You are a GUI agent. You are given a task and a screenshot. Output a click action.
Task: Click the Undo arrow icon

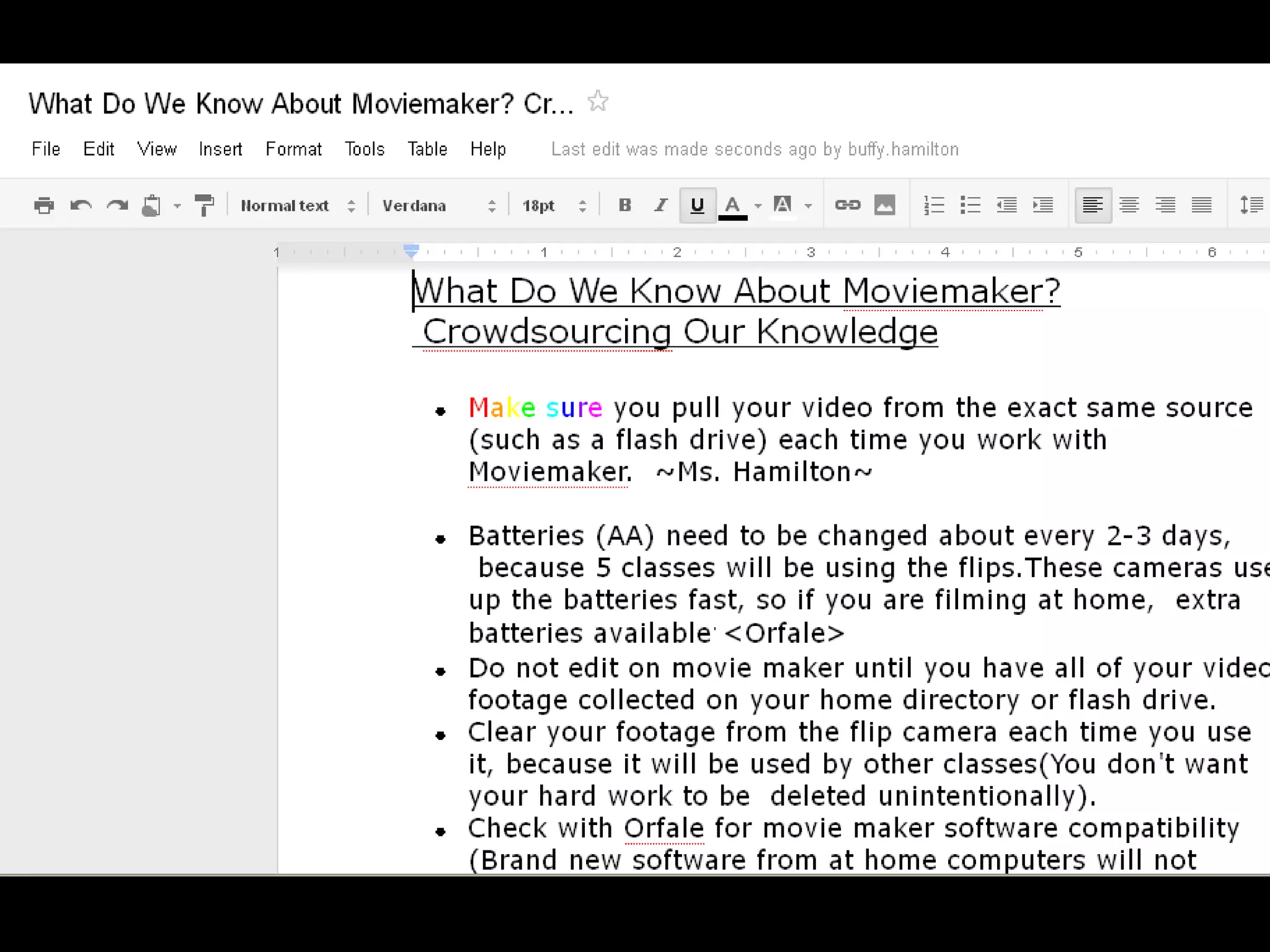[x=81, y=205]
